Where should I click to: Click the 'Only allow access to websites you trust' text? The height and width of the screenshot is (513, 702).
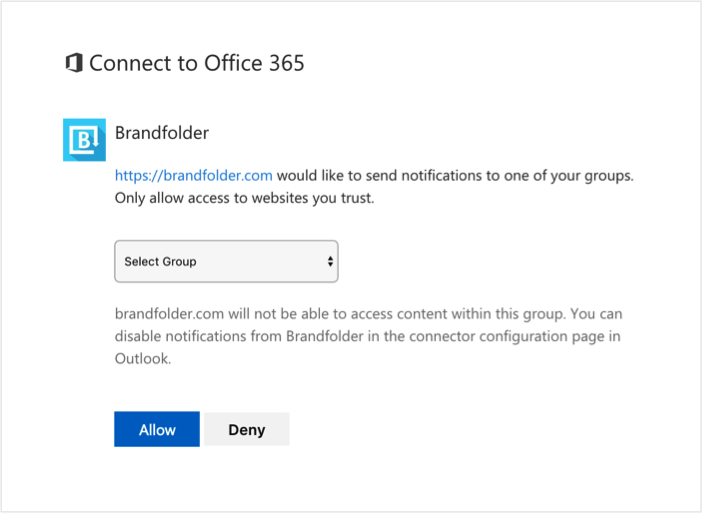pos(244,198)
